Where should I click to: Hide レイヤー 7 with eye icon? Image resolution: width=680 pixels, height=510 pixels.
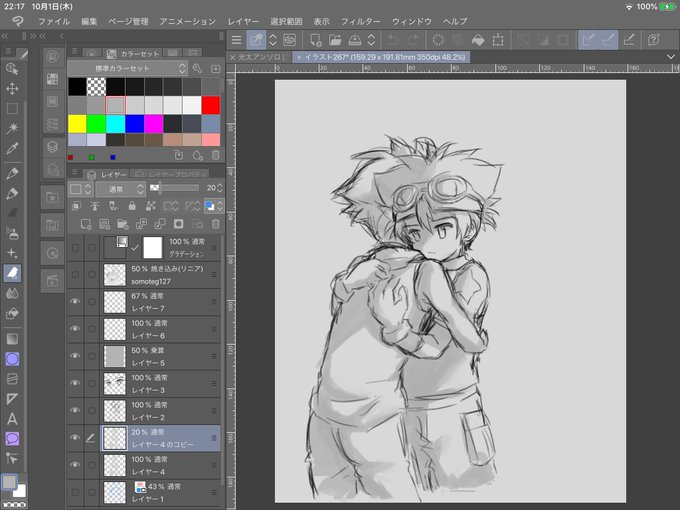pyautogui.click(x=75, y=301)
